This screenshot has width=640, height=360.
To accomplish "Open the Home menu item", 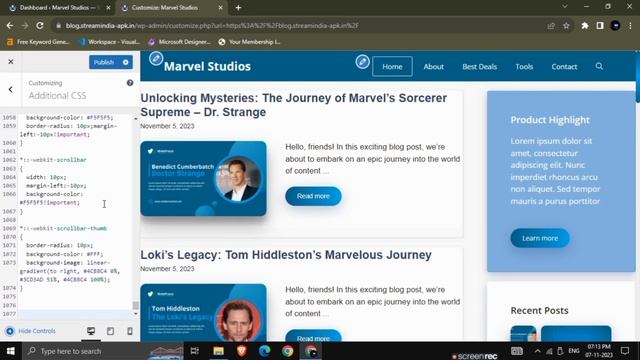I will [x=392, y=67].
